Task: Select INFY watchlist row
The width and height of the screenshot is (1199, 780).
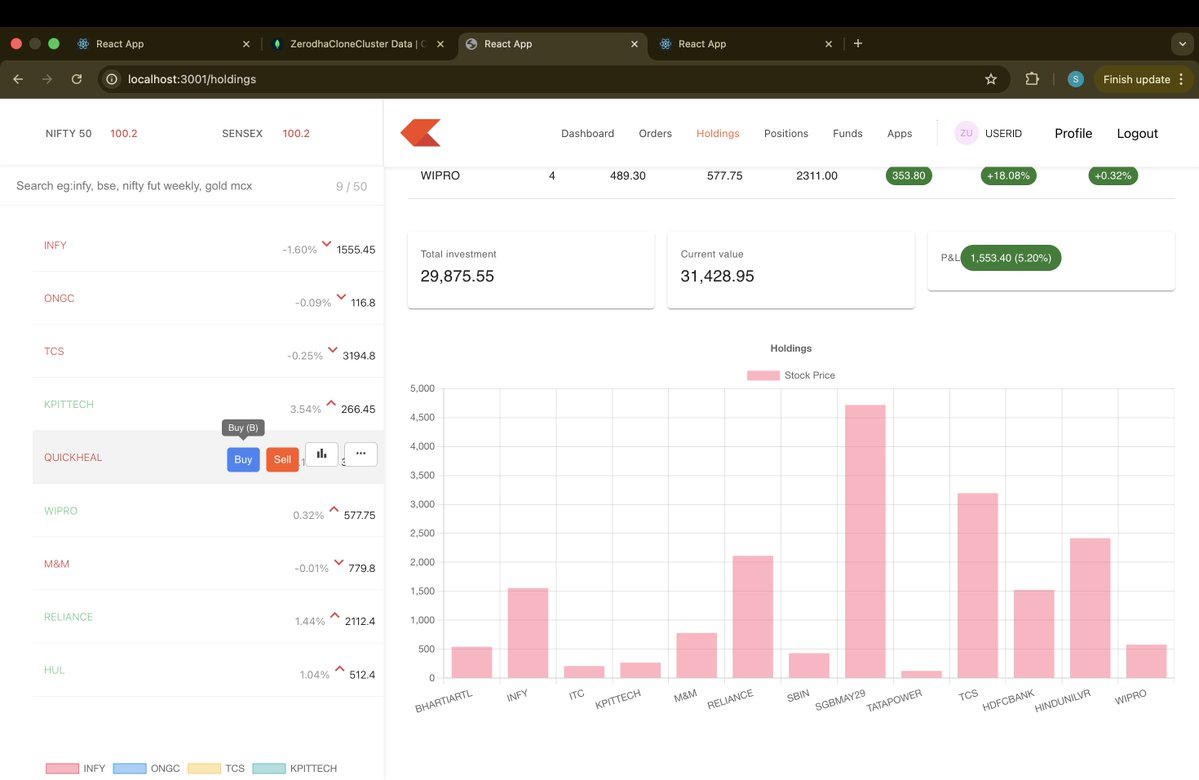Action: point(208,245)
